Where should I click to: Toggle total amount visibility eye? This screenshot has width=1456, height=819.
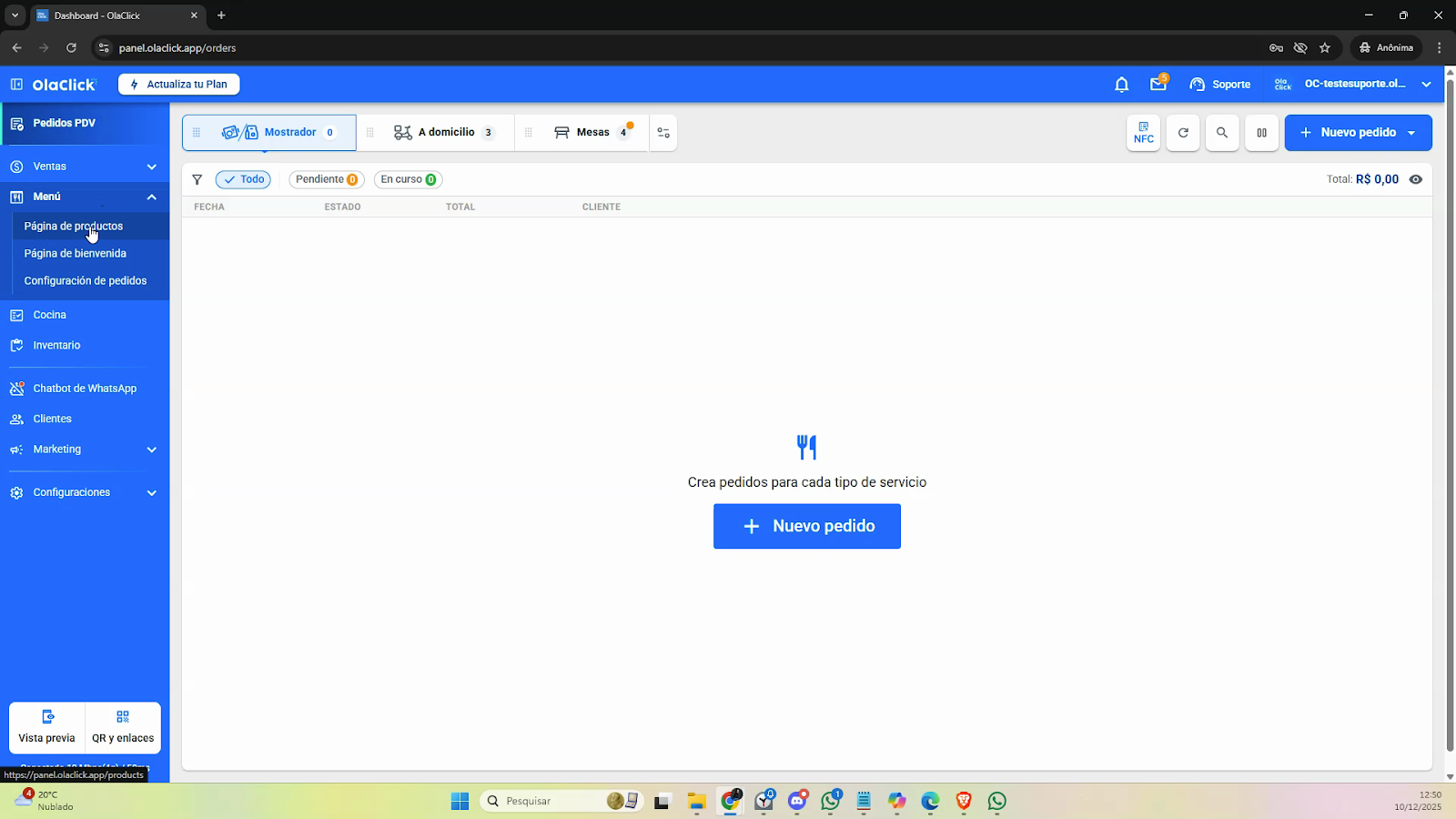pyautogui.click(x=1415, y=180)
